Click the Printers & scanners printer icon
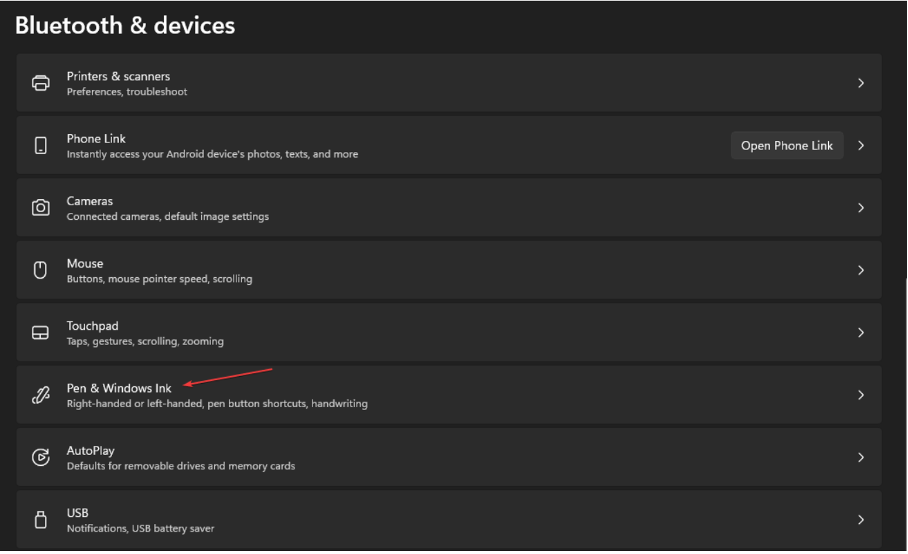 [x=41, y=83]
